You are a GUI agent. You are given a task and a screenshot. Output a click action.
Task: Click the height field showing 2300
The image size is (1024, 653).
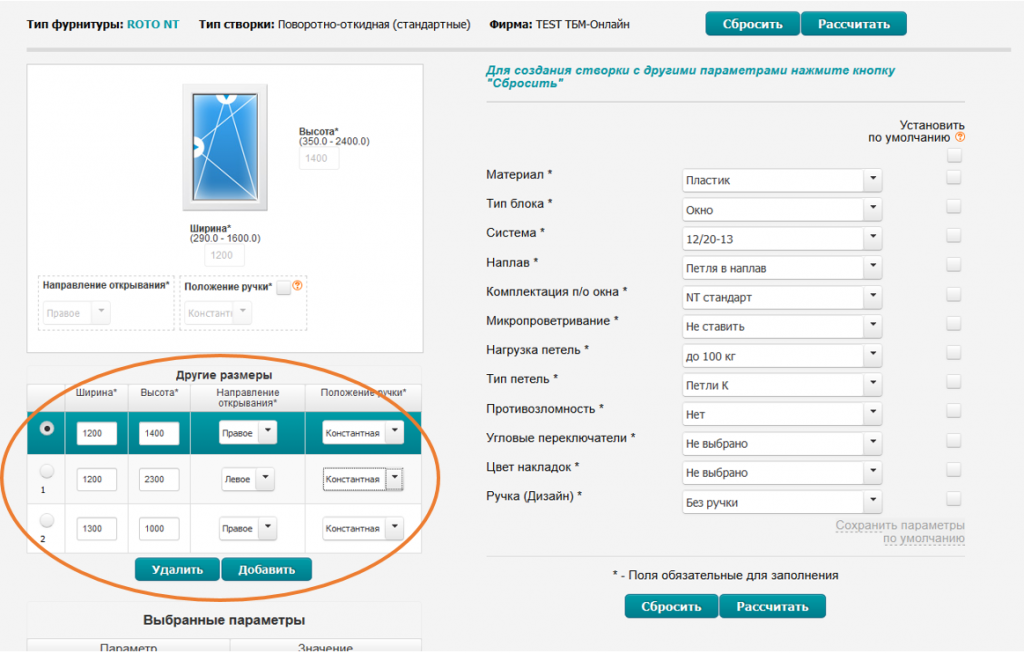(x=159, y=479)
